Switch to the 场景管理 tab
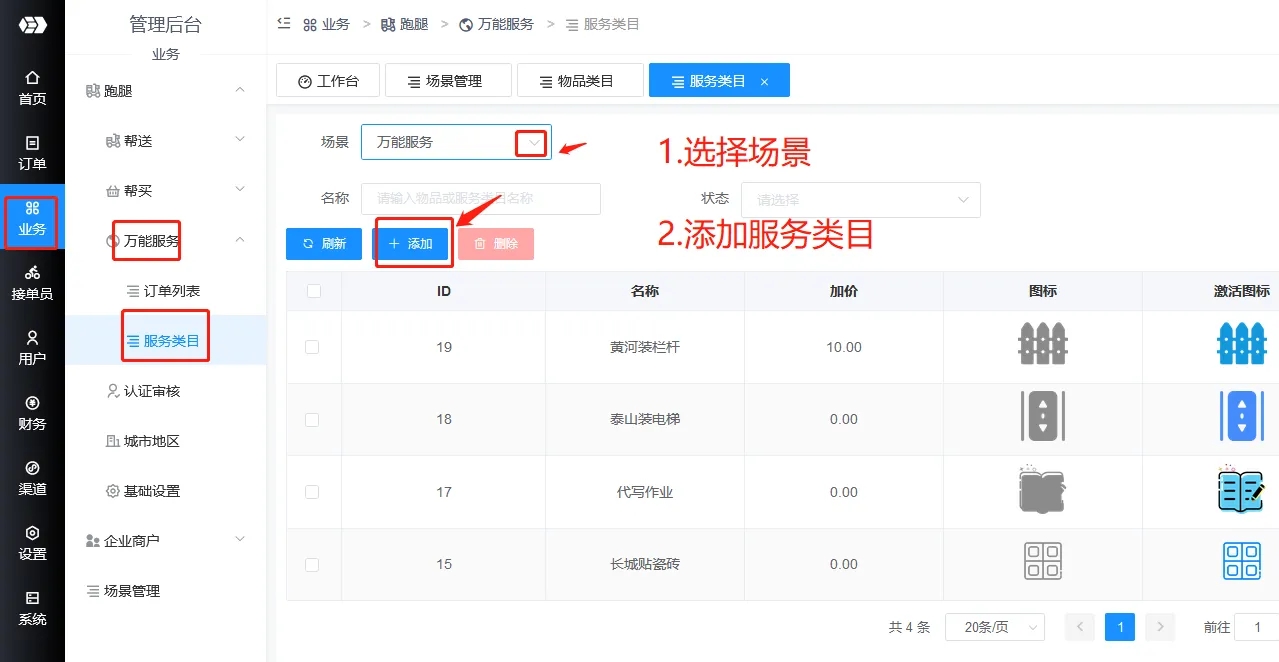The image size is (1279, 662). coord(447,81)
